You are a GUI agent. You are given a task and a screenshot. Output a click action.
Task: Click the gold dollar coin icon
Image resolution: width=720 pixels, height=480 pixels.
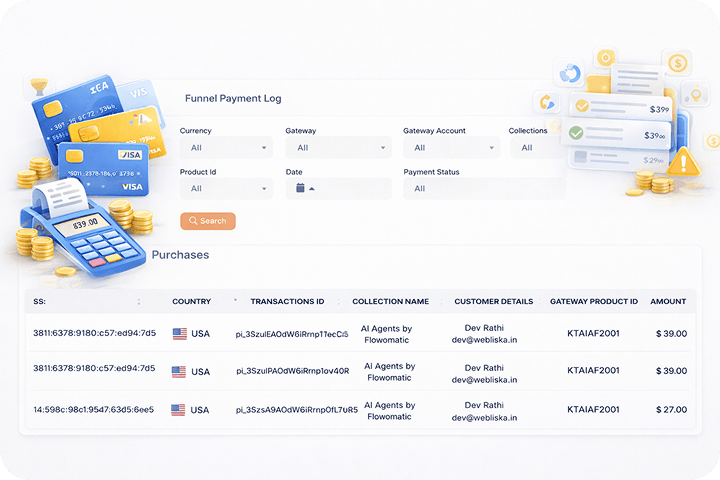[x=679, y=64]
